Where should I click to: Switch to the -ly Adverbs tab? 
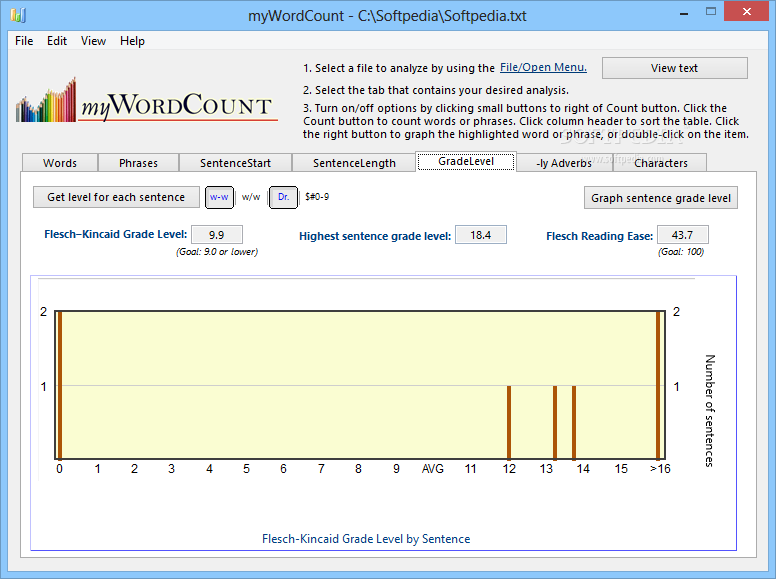564,163
